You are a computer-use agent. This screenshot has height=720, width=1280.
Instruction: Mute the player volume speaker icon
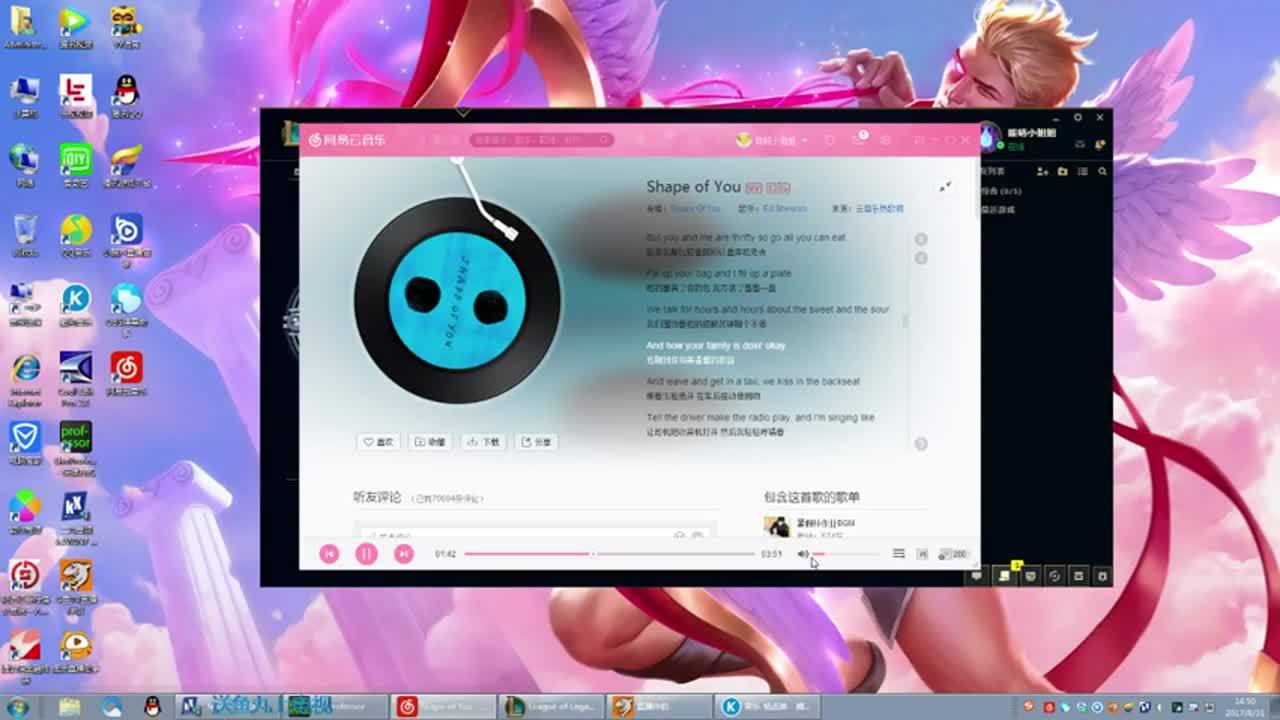point(803,554)
